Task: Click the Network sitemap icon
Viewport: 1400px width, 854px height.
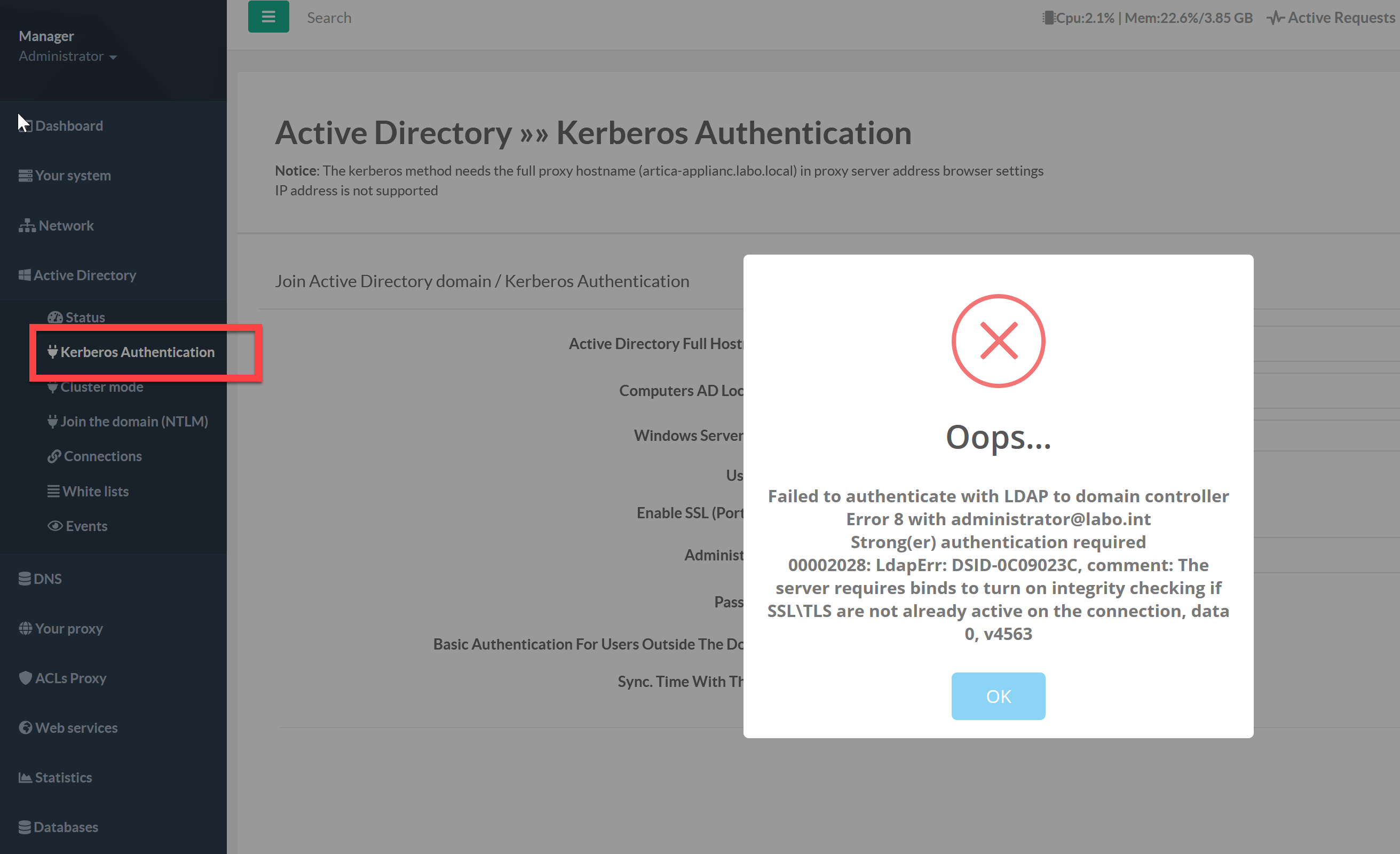Action: pyautogui.click(x=27, y=226)
